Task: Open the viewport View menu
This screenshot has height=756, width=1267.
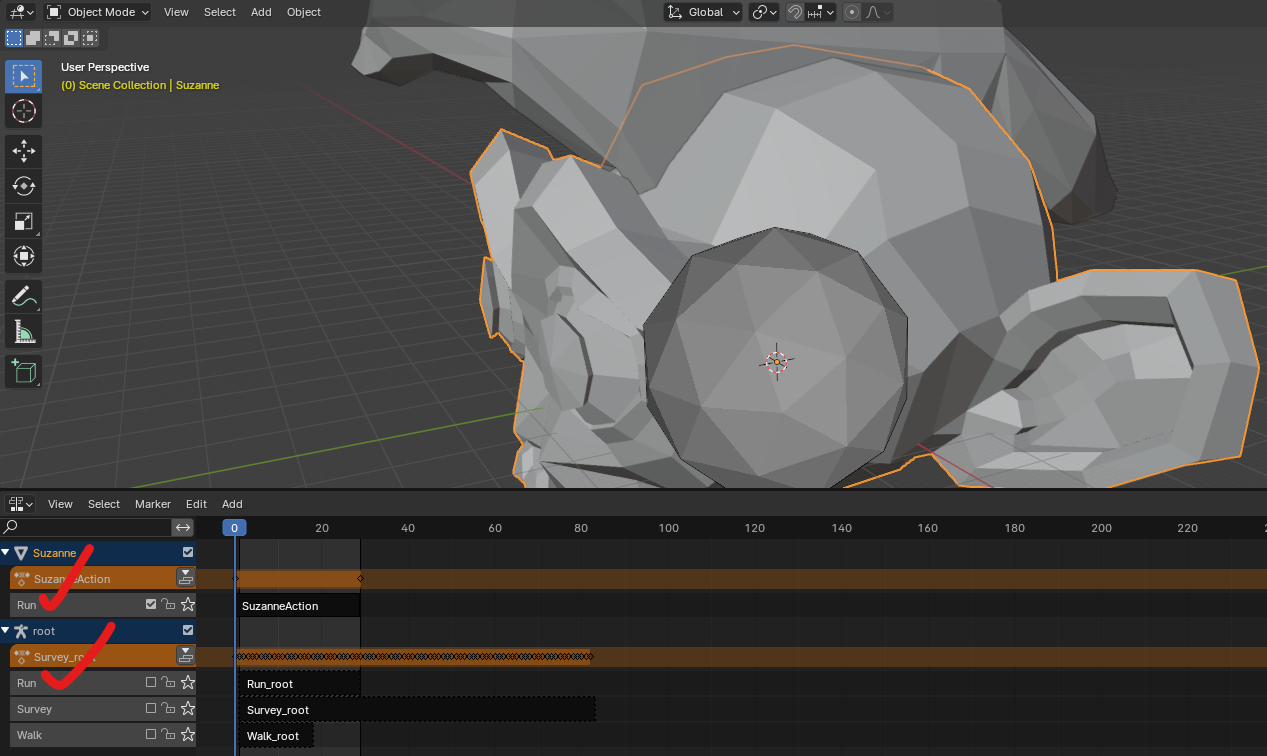Action: click(176, 12)
